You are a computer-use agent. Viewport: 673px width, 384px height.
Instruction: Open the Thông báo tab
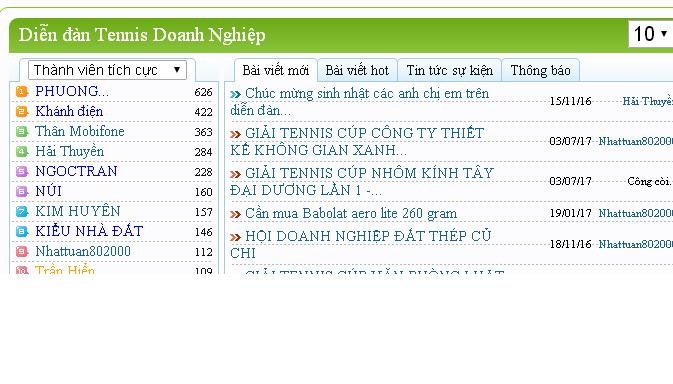coord(540,70)
